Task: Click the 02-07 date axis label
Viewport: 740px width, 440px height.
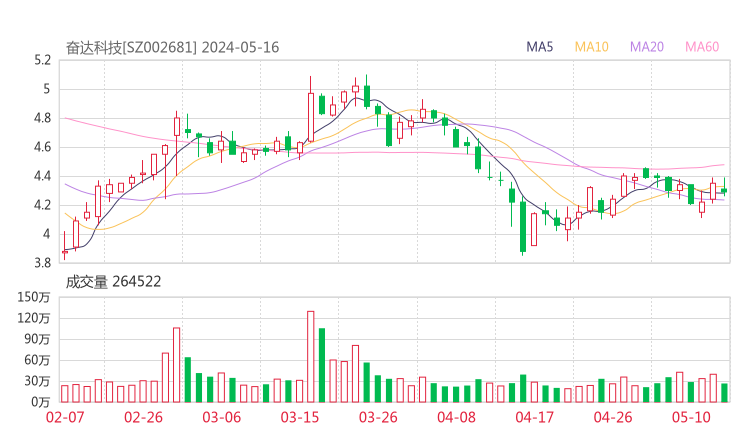Action: (65, 417)
